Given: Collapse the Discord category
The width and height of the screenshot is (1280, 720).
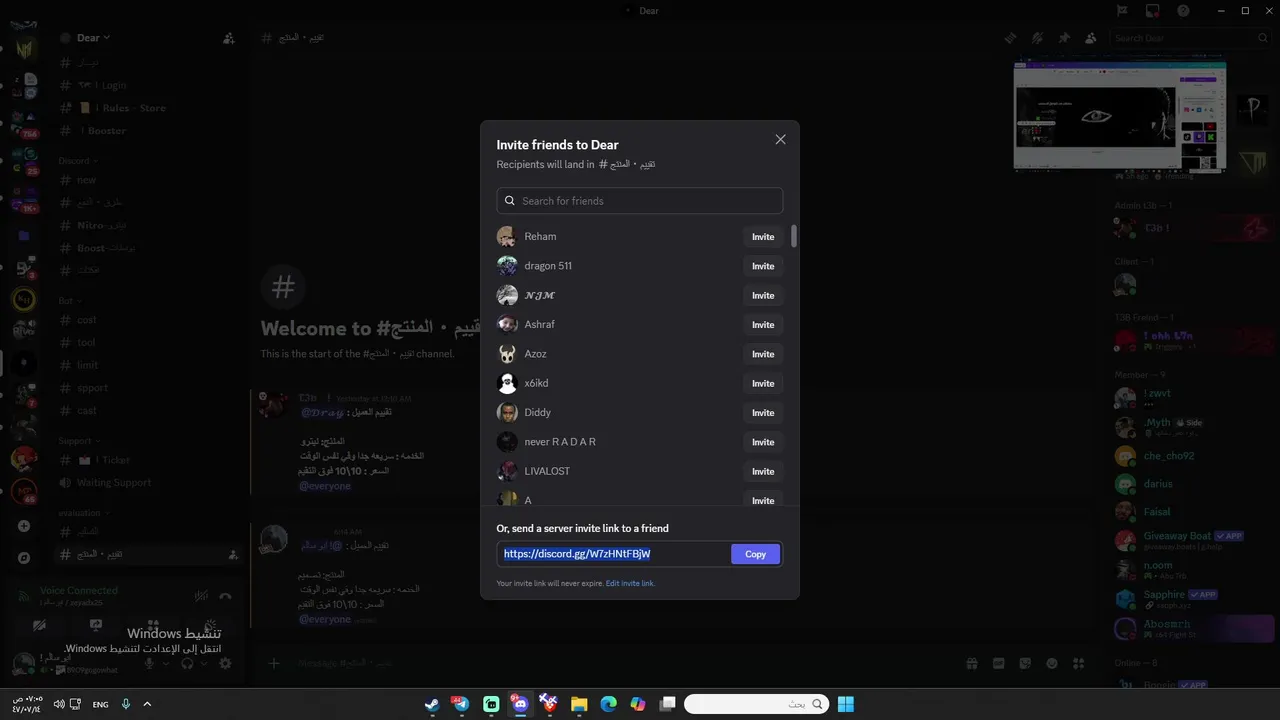Looking at the screenshot, I should click(x=76, y=161).
